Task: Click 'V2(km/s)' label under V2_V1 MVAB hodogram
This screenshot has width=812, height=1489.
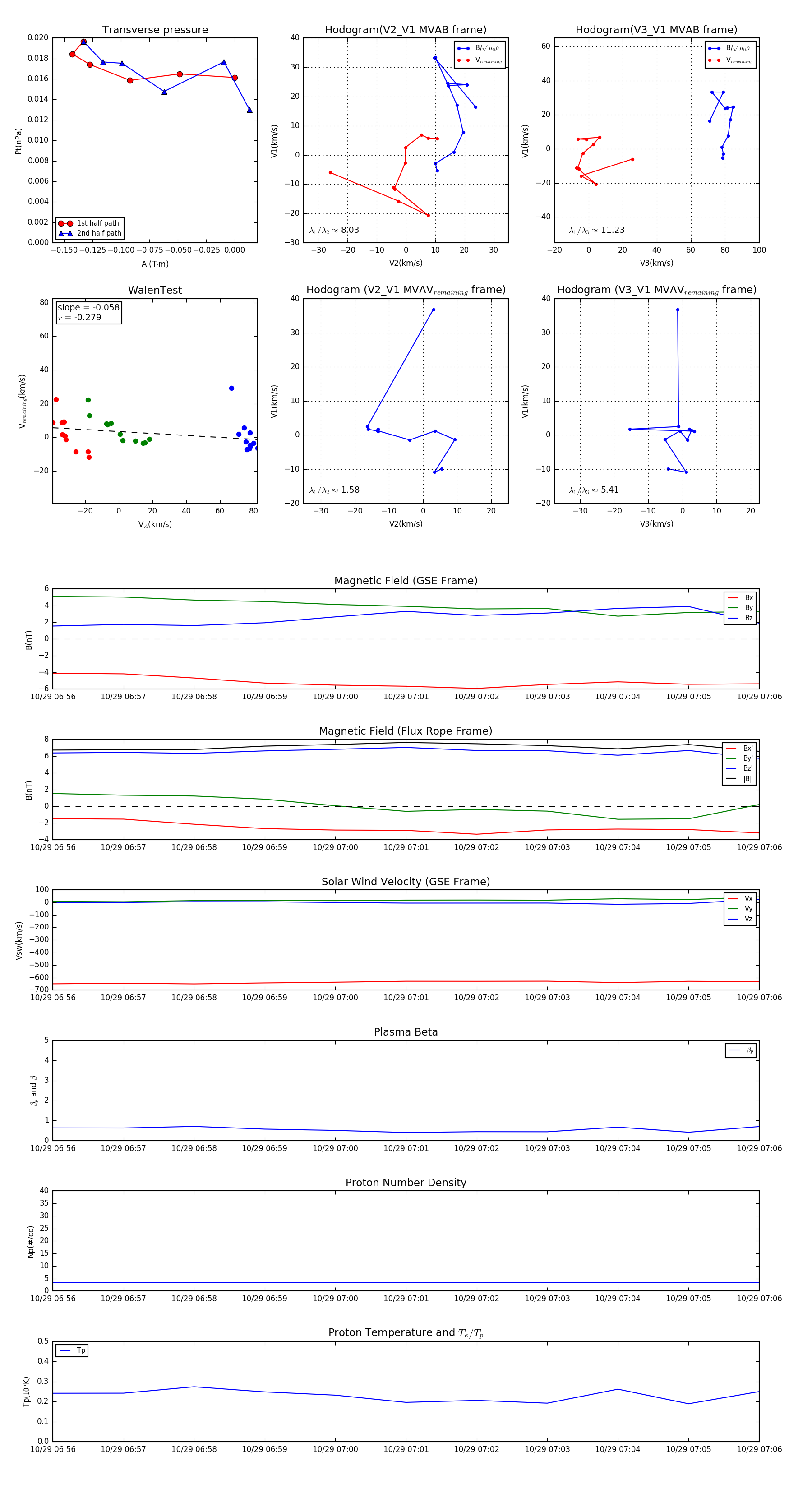Action: point(406,264)
